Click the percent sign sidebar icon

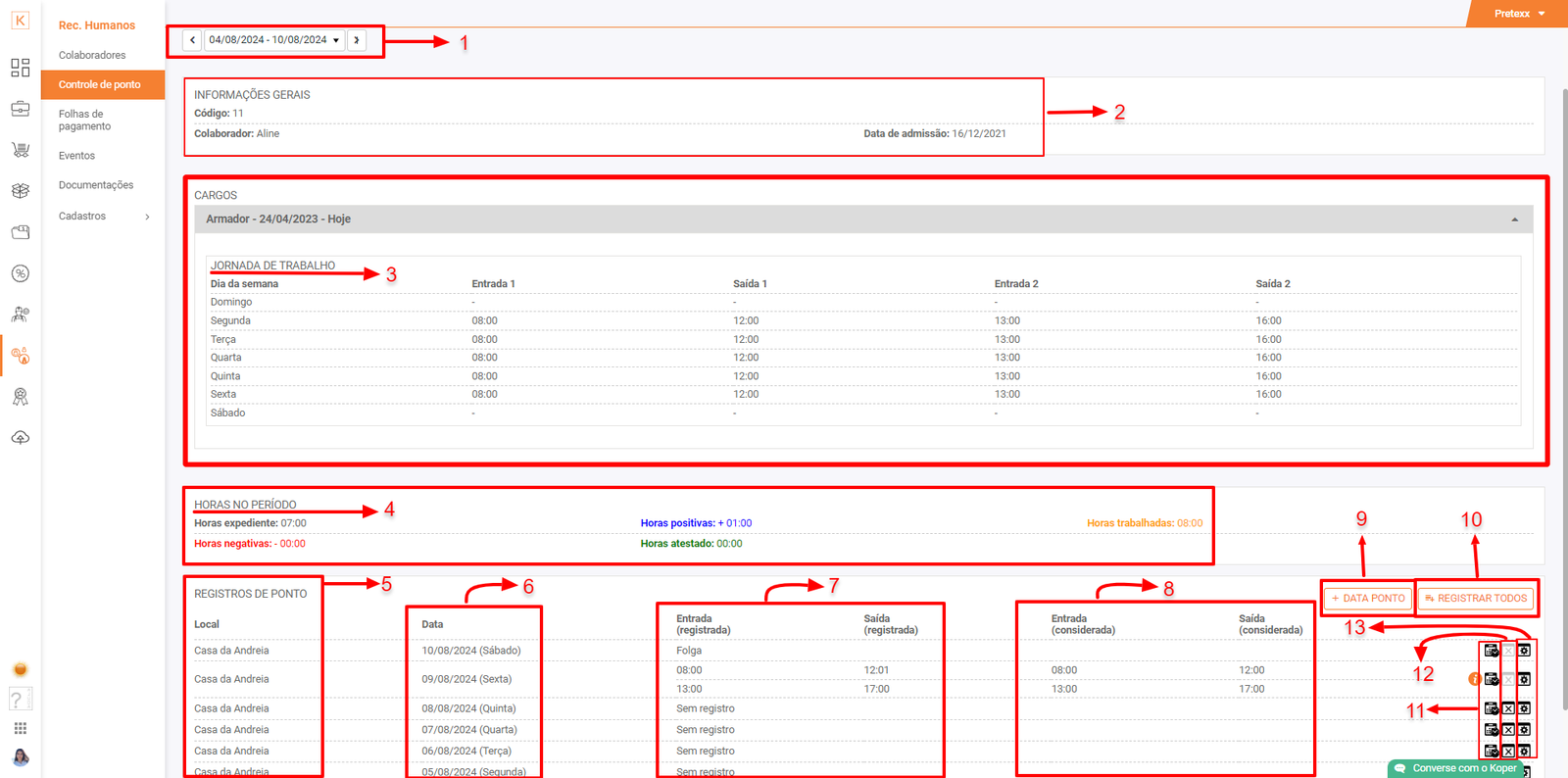click(x=20, y=273)
